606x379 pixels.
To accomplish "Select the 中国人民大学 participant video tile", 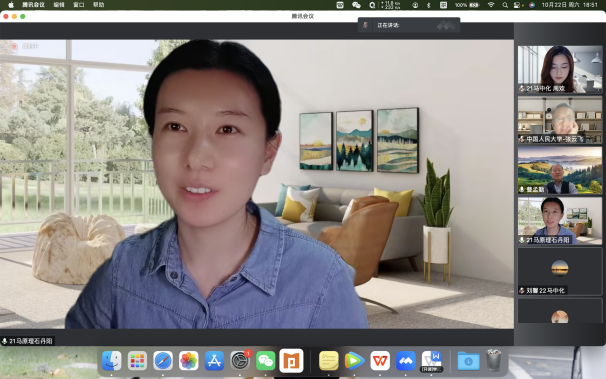I will pos(560,120).
